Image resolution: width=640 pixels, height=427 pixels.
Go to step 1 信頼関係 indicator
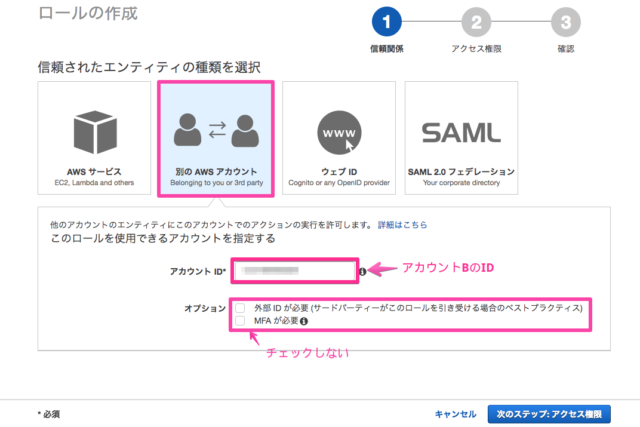point(387,22)
